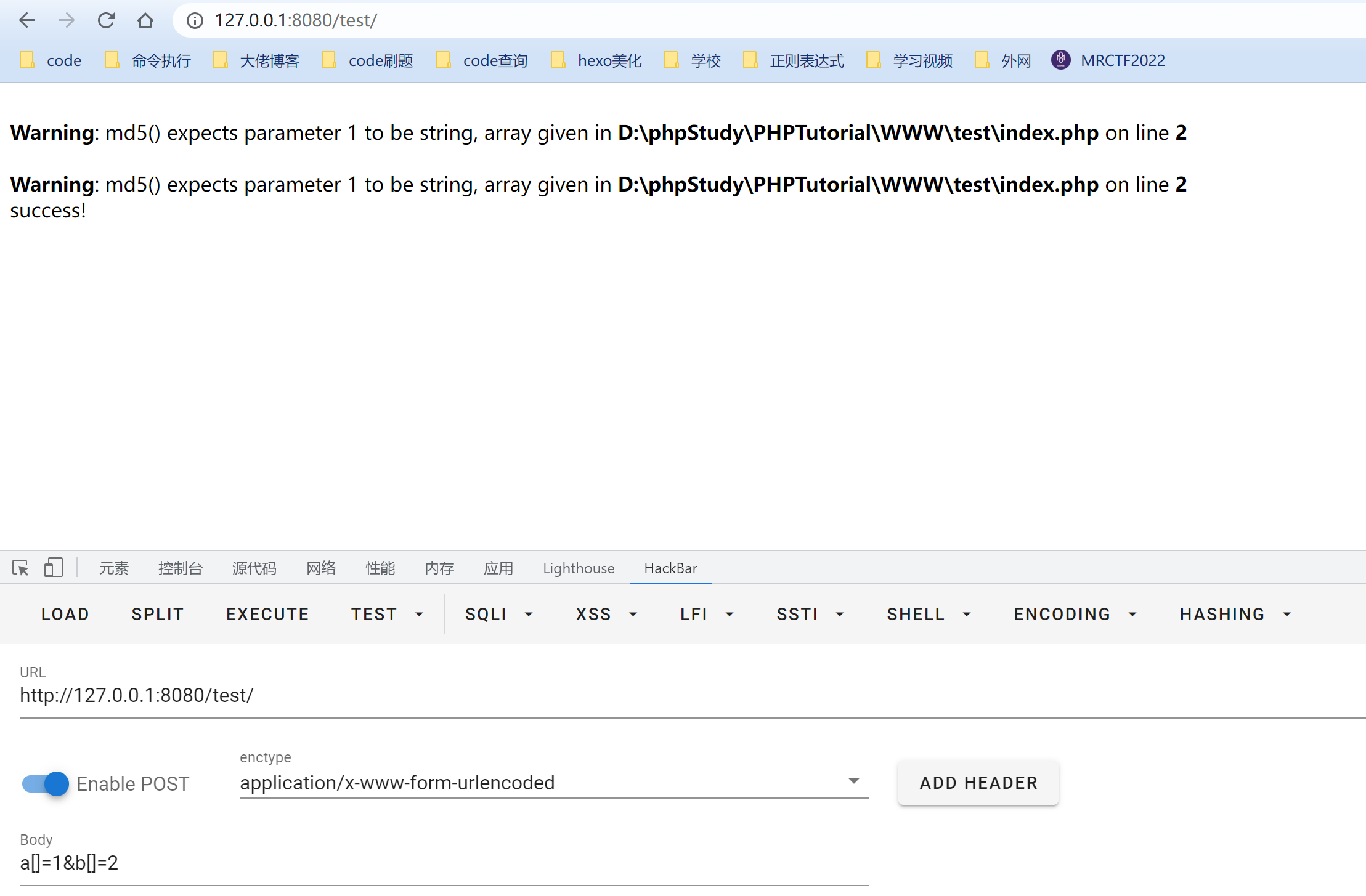Activate the DevTools inspect element picker
This screenshot has height=896, width=1366.
(20, 567)
